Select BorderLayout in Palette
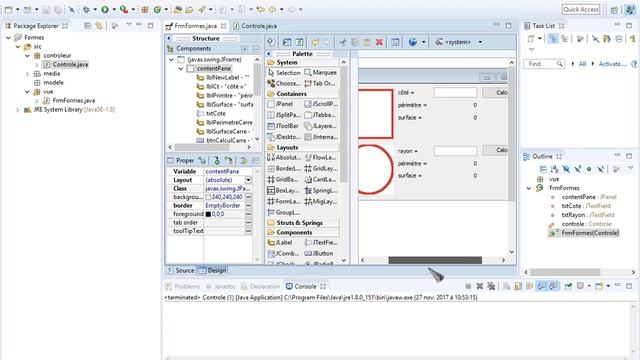The image size is (640, 360). point(284,169)
